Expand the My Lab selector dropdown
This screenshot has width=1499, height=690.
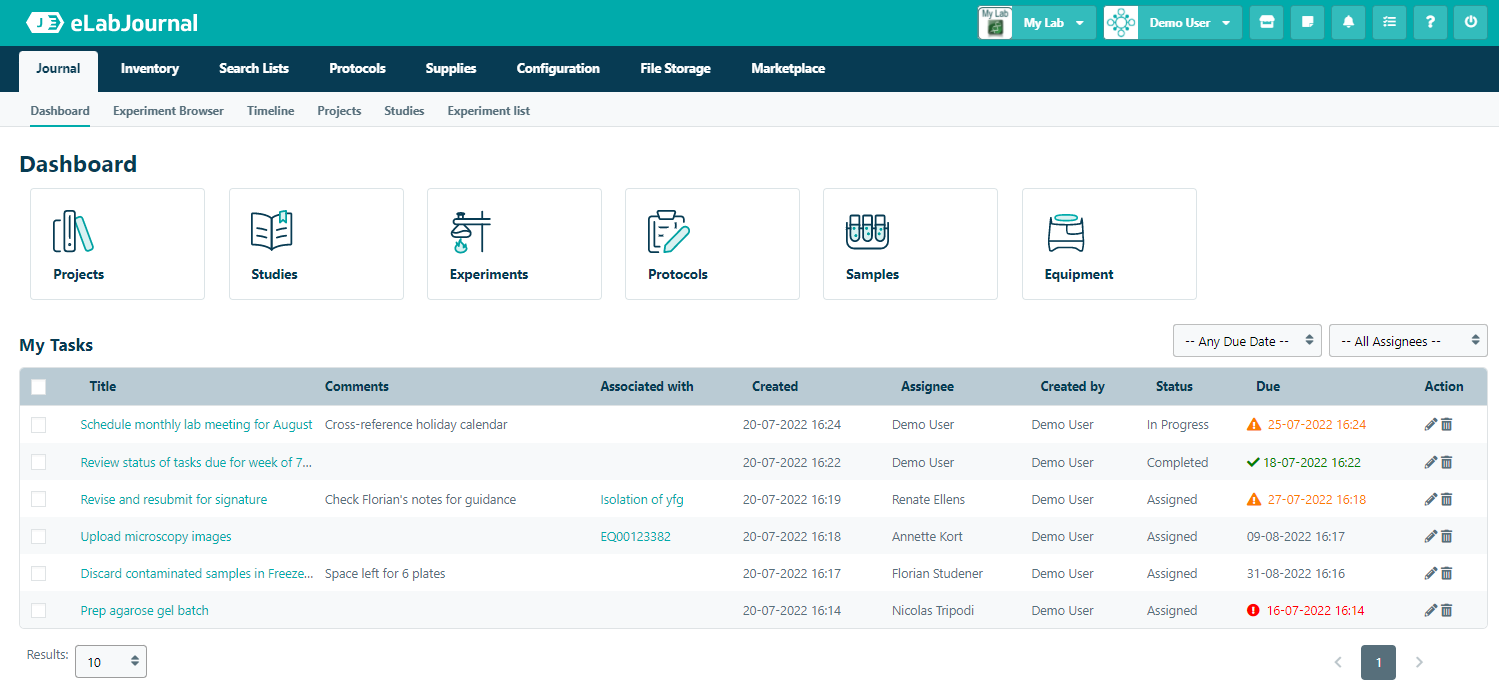pyautogui.click(x=1079, y=21)
